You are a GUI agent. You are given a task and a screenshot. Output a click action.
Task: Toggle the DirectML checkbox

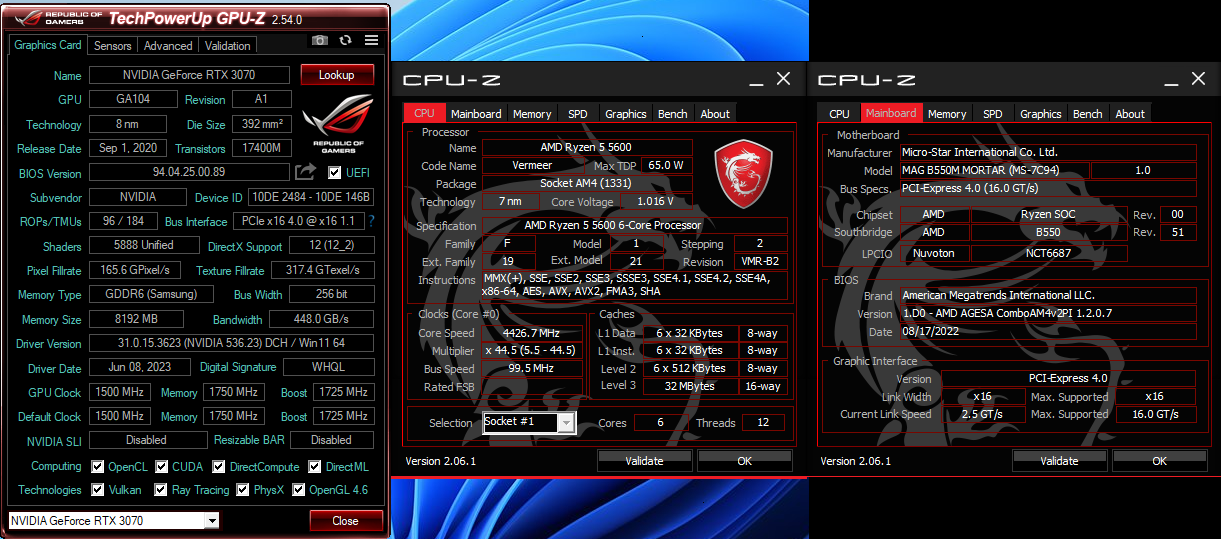(x=315, y=467)
